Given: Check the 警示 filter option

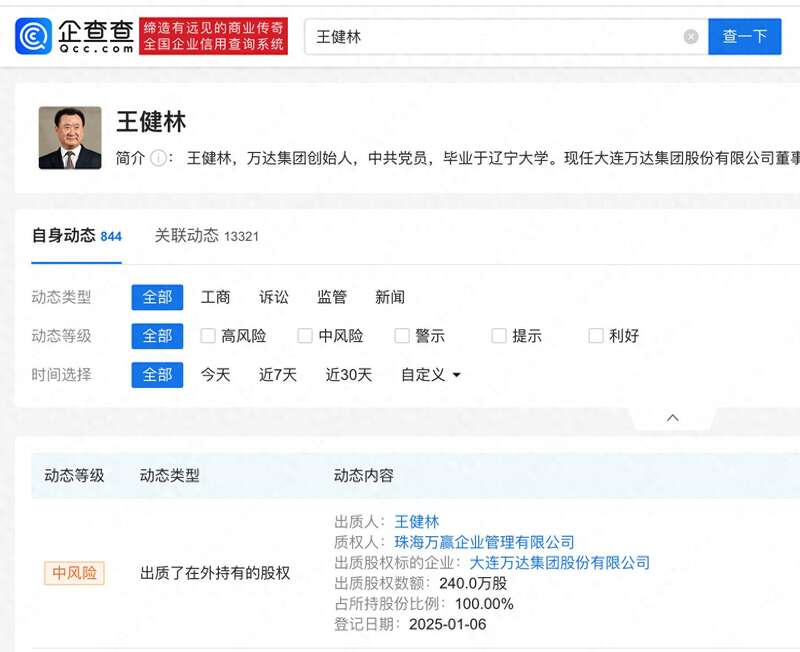Looking at the screenshot, I should pyautogui.click(x=402, y=336).
